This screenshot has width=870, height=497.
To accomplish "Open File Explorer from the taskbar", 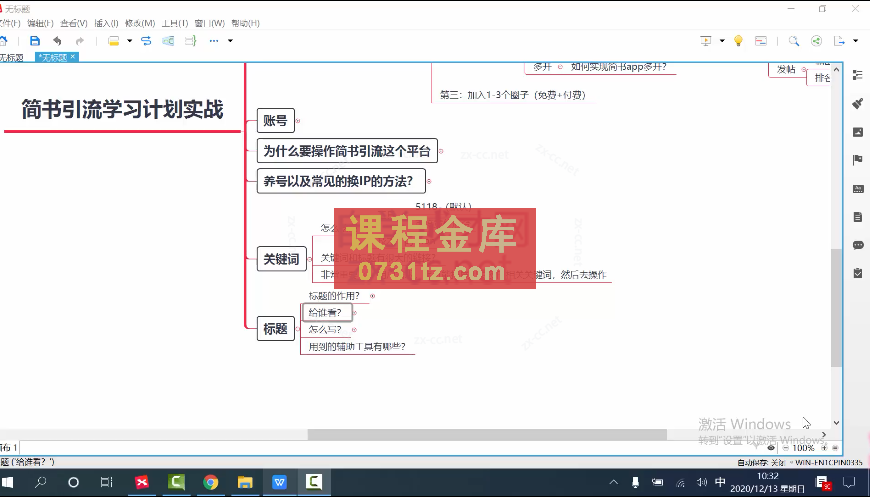I will click(245, 482).
